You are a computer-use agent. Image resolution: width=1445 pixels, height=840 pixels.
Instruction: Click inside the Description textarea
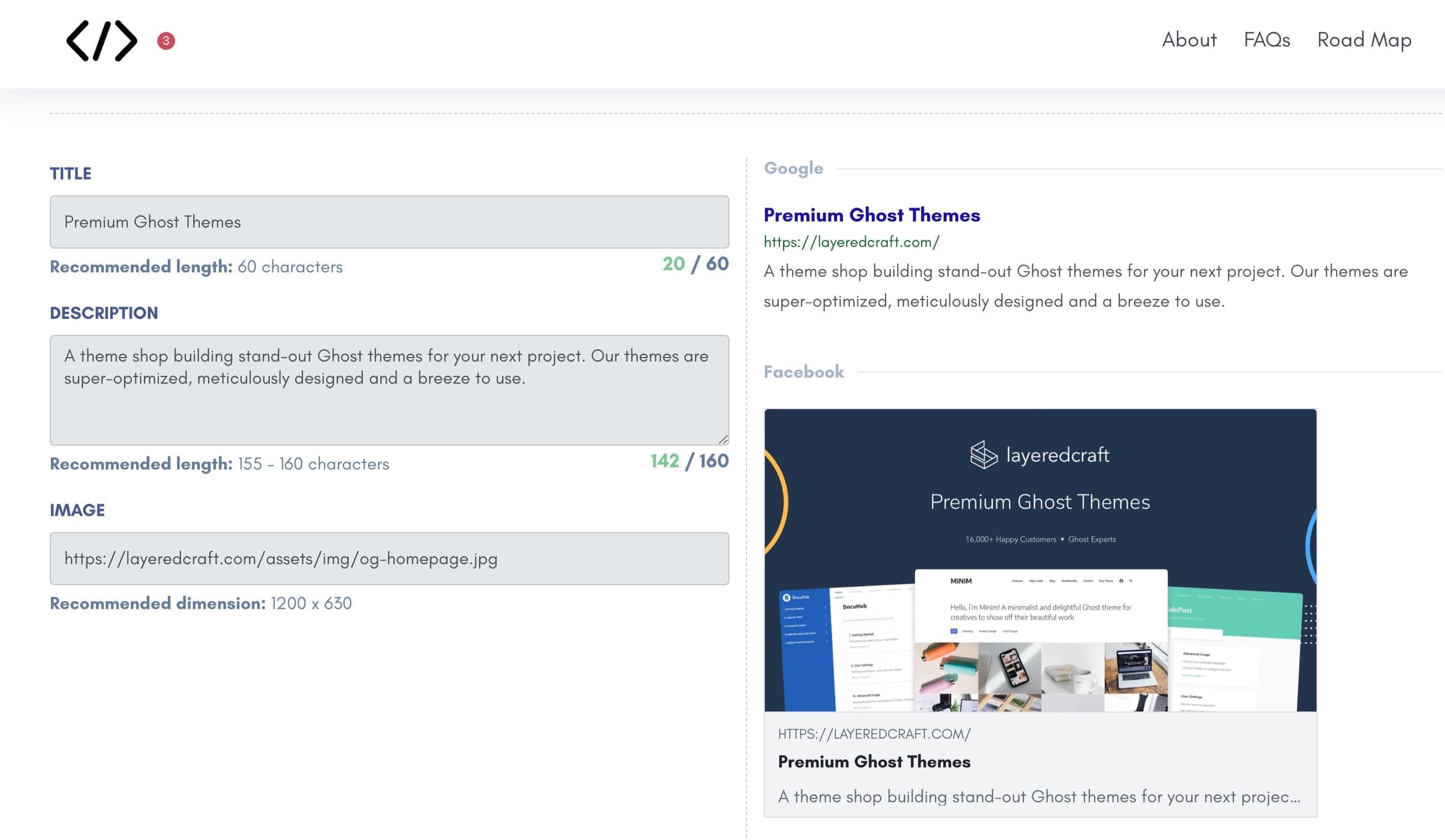tap(389, 390)
